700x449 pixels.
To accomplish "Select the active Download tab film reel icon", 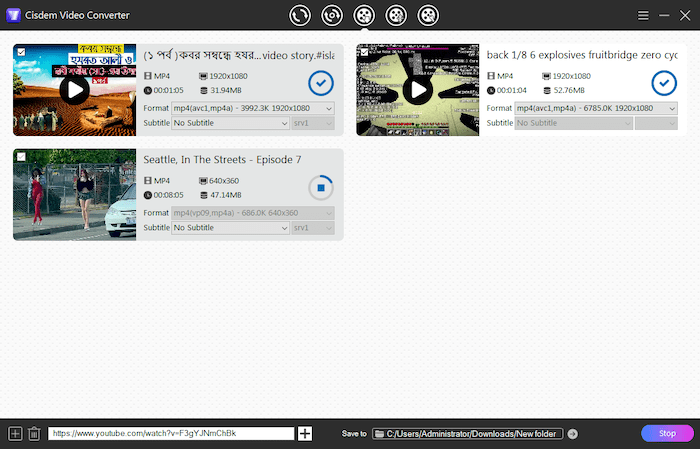I will [x=364, y=15].
